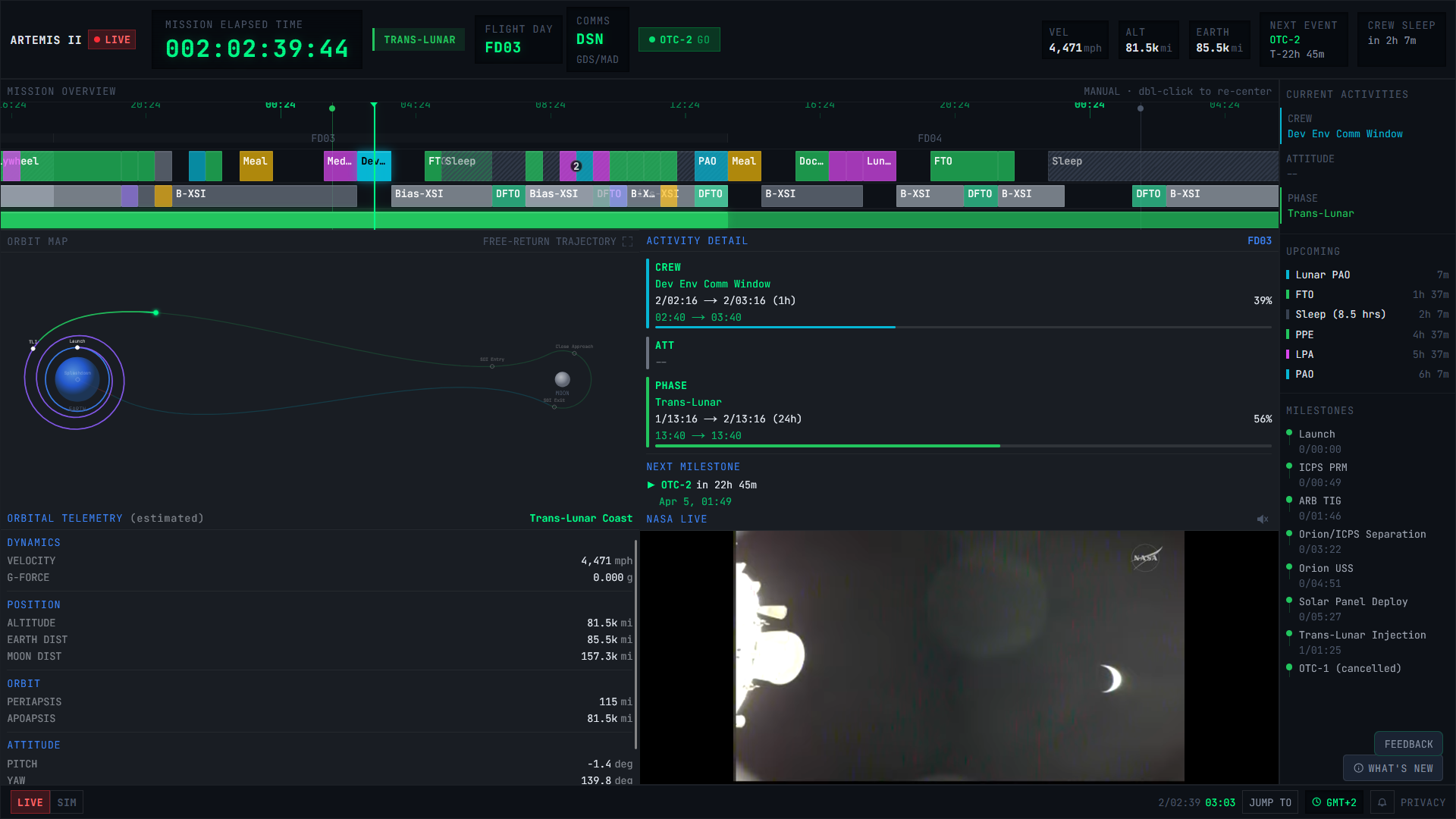
Task: Open the PRIVACY link in the status bar
Action: pos(1423,802)
